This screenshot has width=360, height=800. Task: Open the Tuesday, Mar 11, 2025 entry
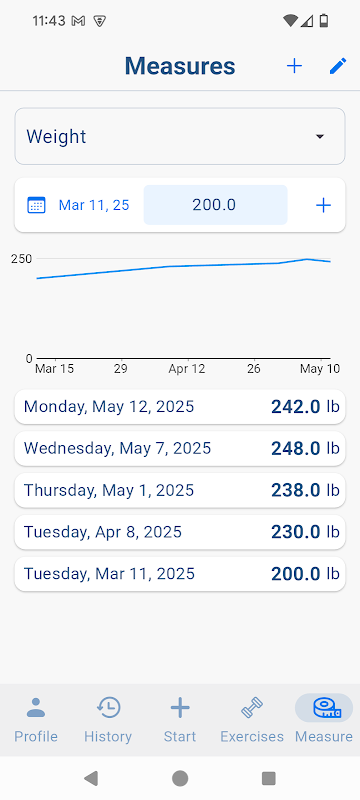tap(180, 574)
